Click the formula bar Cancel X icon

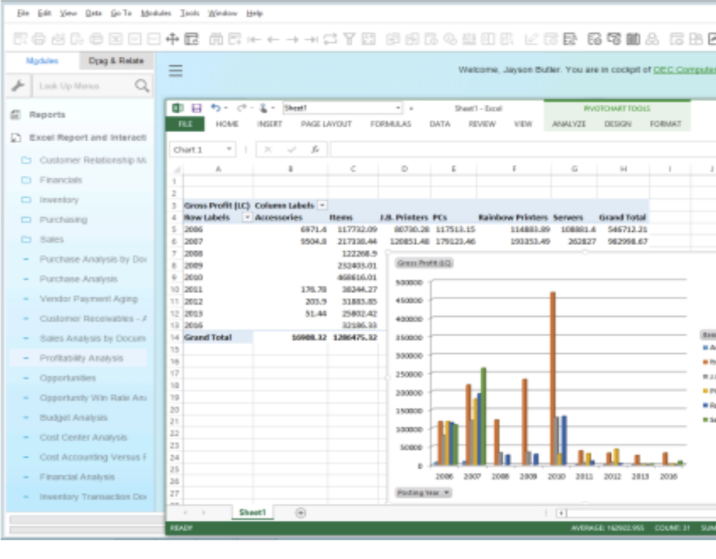pyautogui.click(x=268, y=149)
